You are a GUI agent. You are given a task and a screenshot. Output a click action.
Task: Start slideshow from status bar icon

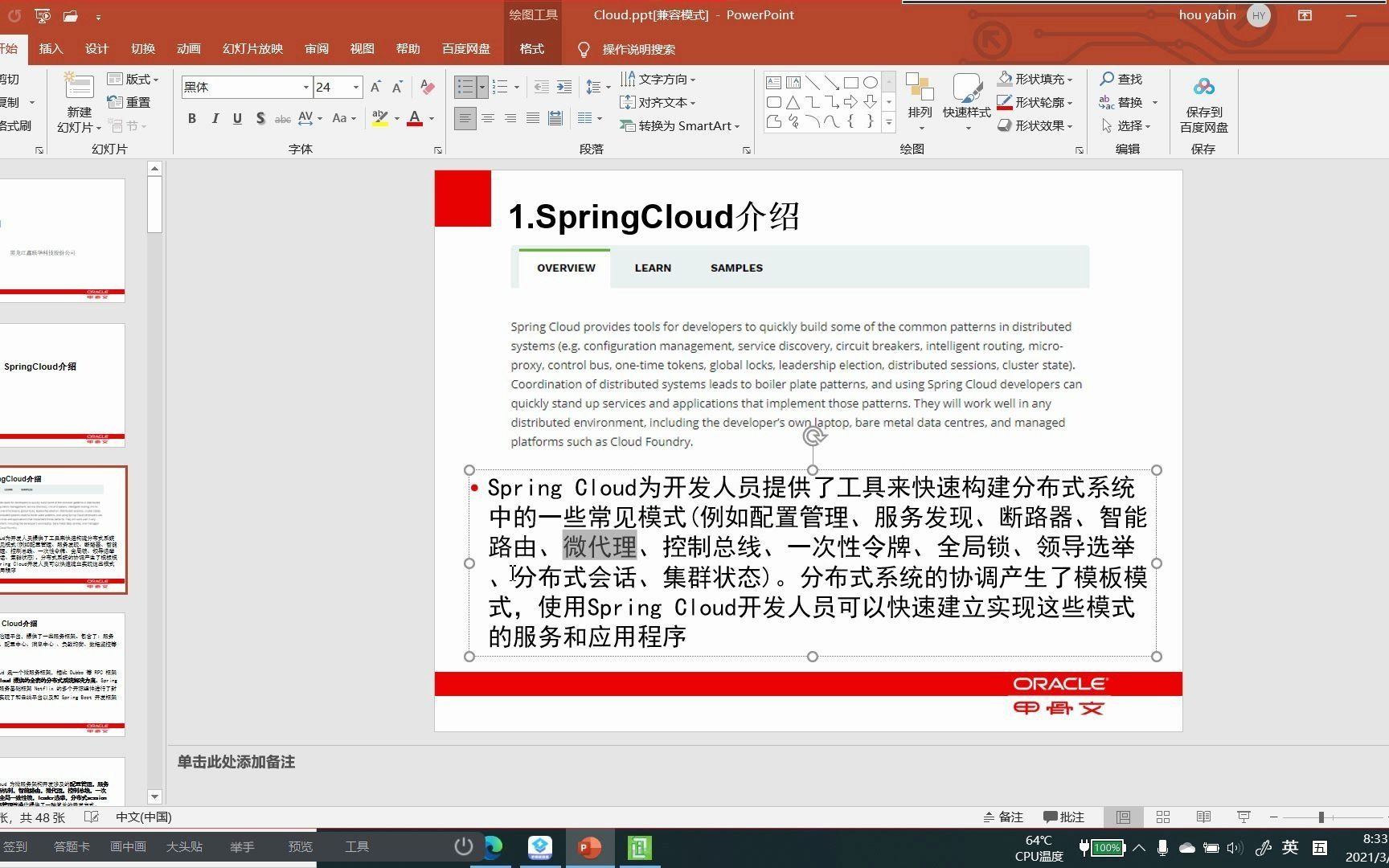[x=1244, y=817]
